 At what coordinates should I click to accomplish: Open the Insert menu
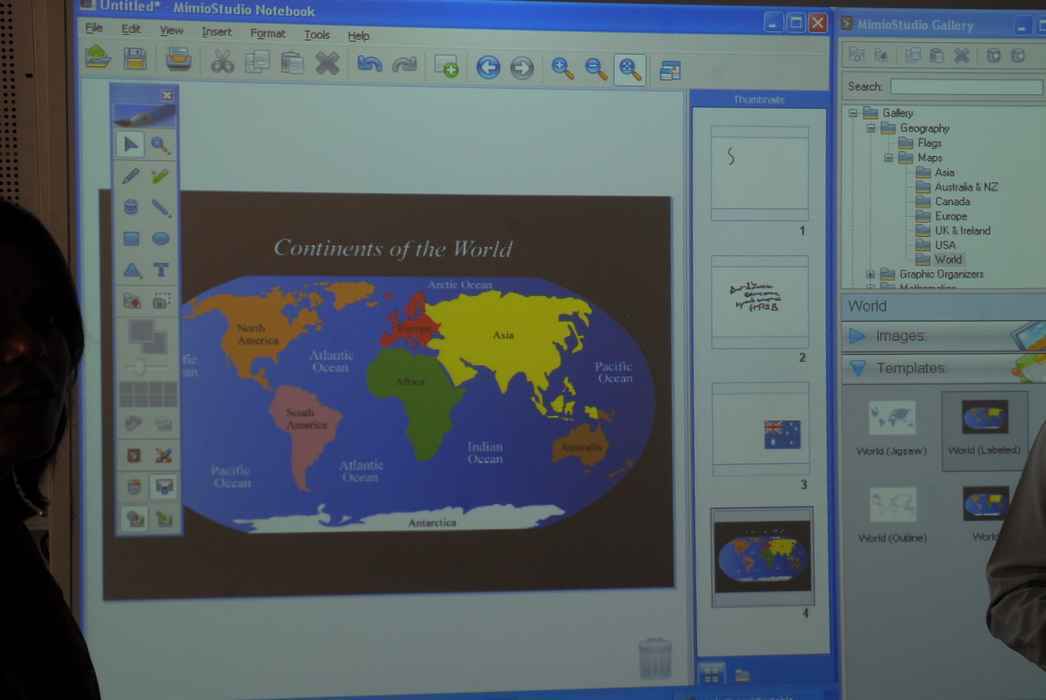[x=216, y=32]
